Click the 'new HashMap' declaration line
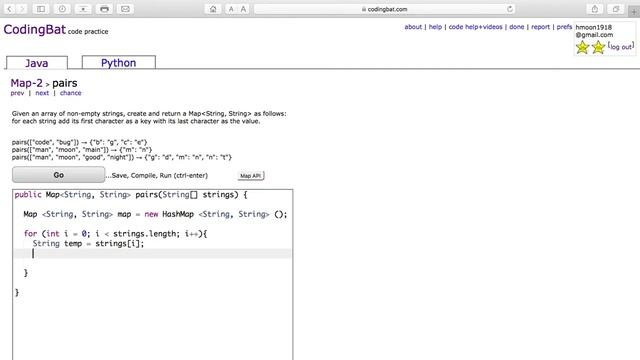This screenshot has height=360, width=640. [x=155, y=214]
